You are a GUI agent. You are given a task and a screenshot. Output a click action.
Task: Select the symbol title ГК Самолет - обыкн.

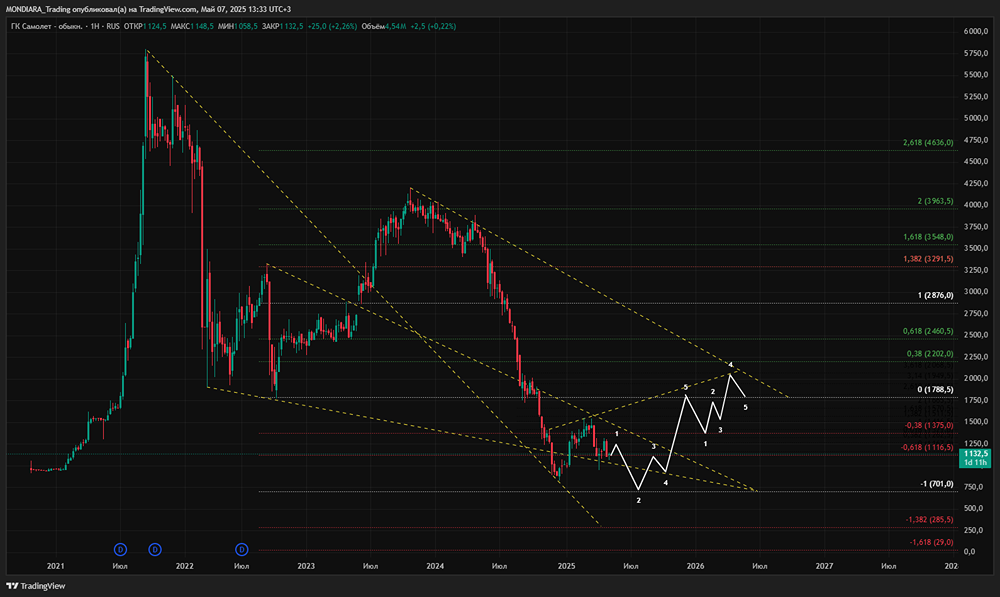point(47,26)
